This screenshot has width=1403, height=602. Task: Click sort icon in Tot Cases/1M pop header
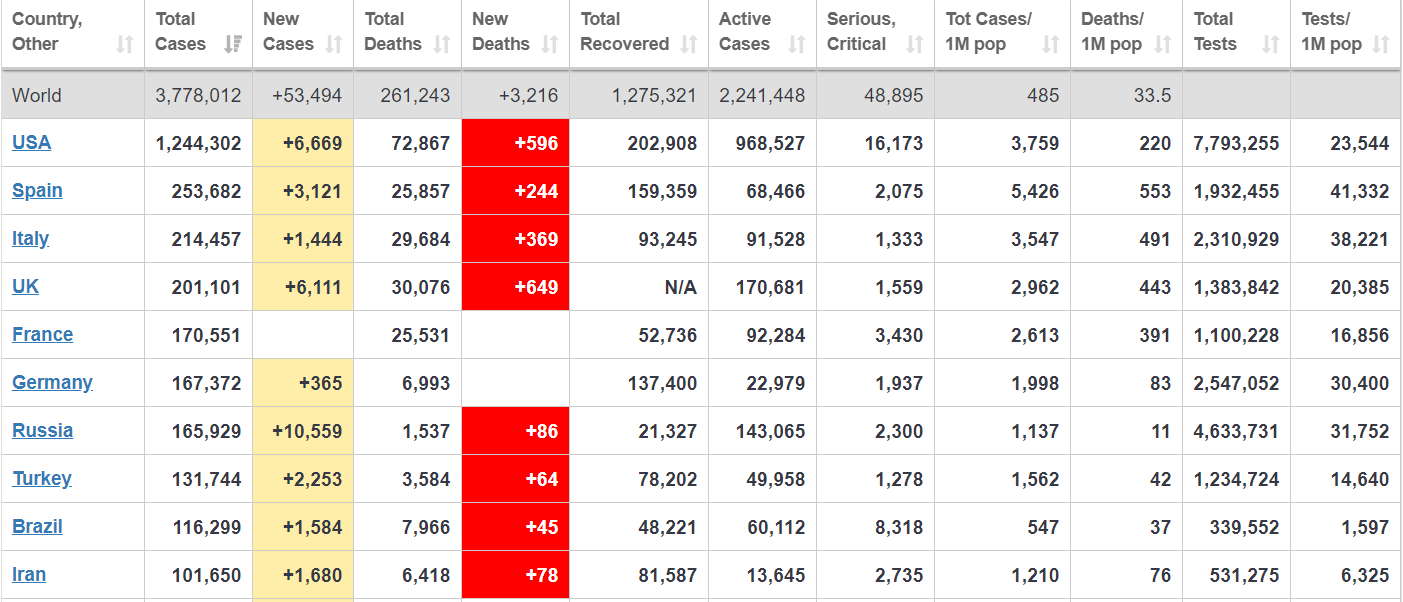tap(1051, 44)
